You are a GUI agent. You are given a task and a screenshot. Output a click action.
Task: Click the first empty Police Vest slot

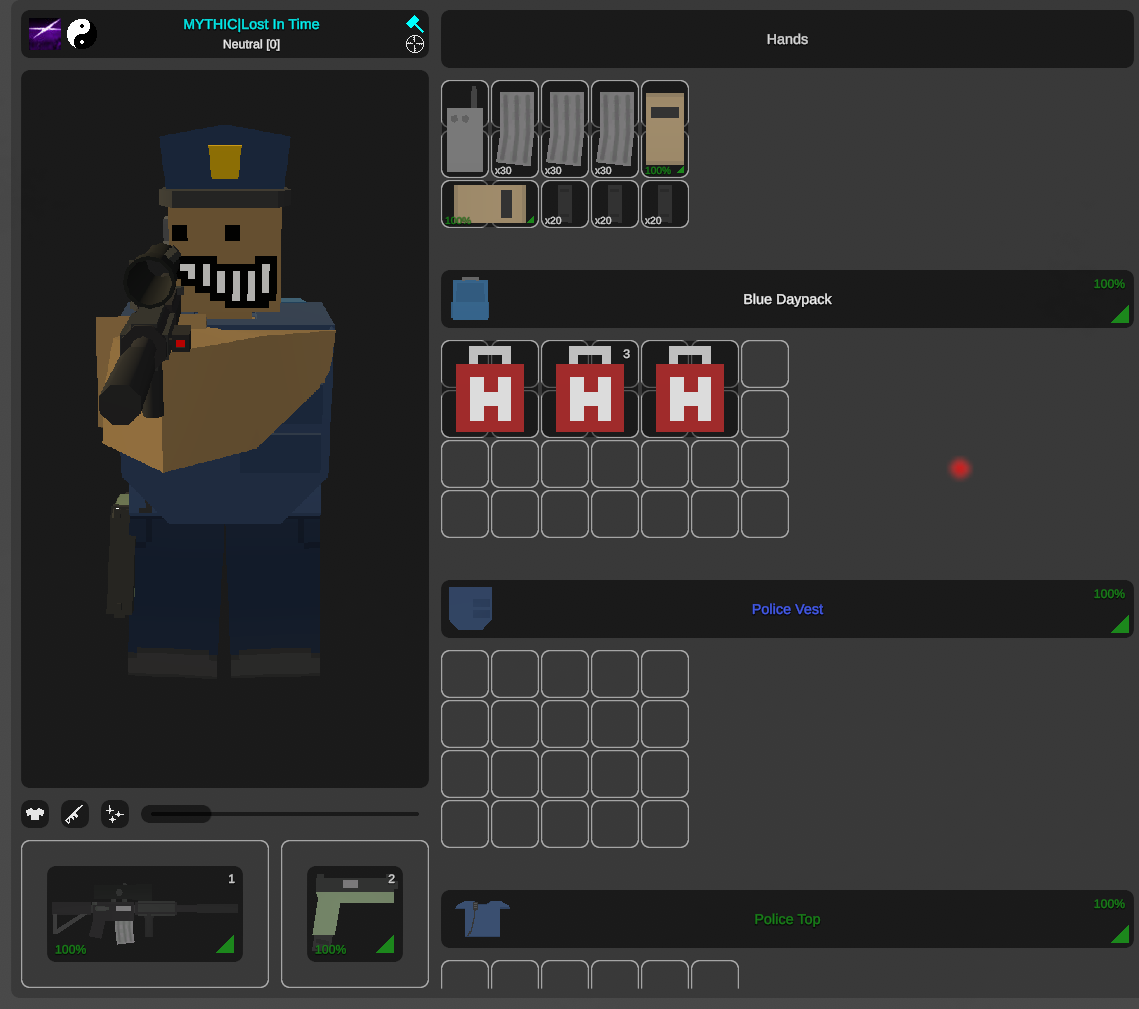pos(465,674)
